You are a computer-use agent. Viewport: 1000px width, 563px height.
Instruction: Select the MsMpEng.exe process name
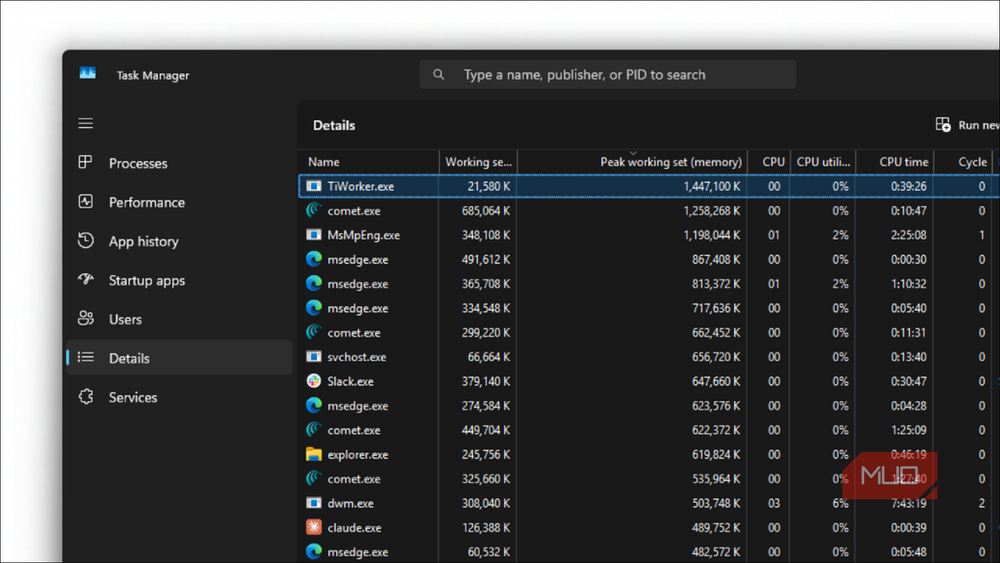pyautogui.click(x=364, y=235)
